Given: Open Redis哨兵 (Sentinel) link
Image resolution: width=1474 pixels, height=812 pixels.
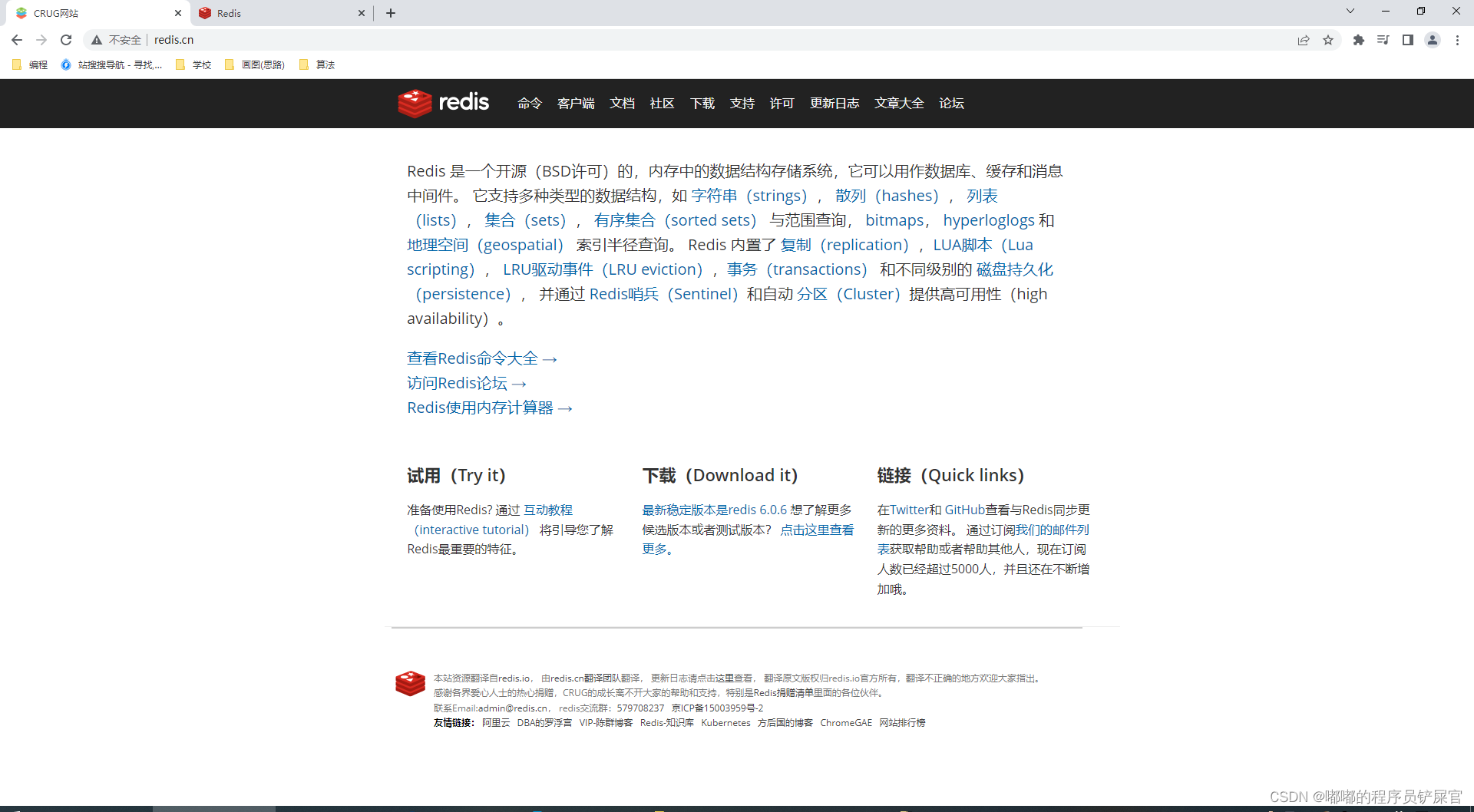Looking at the screenshot, I should 664,294.
